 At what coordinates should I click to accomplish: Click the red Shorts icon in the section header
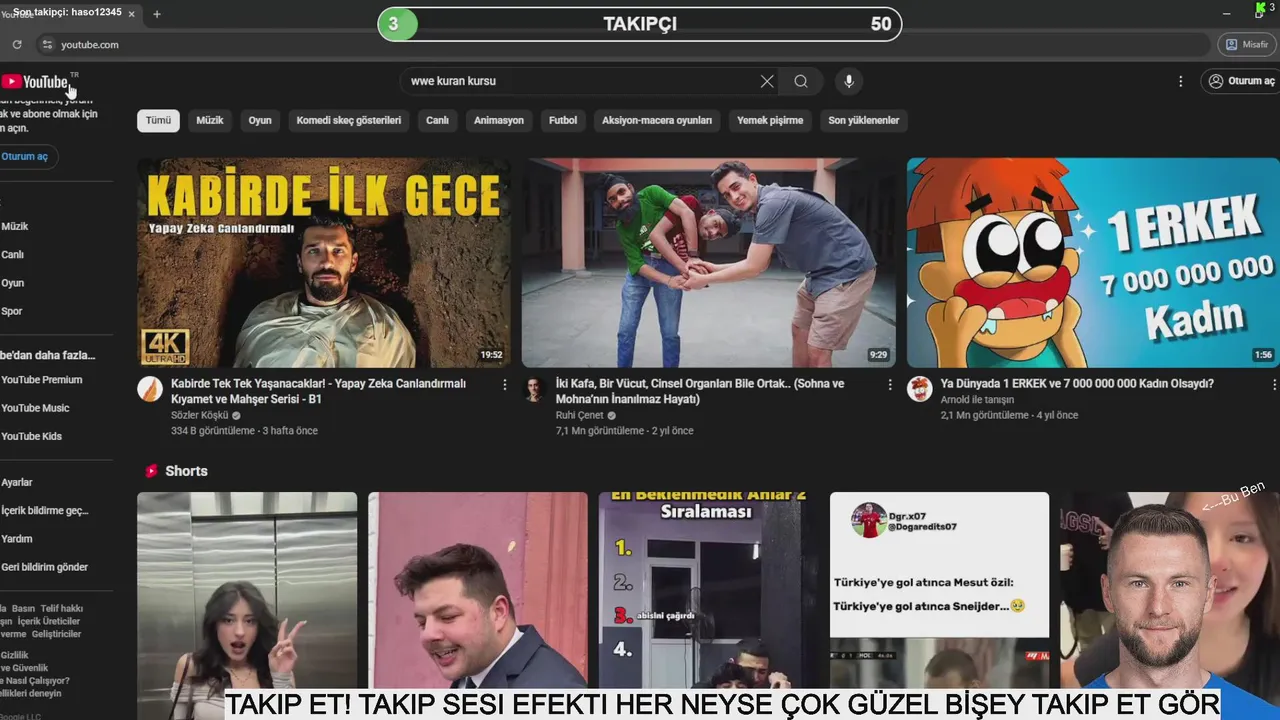pyautogui.click(x=151, y=471)
